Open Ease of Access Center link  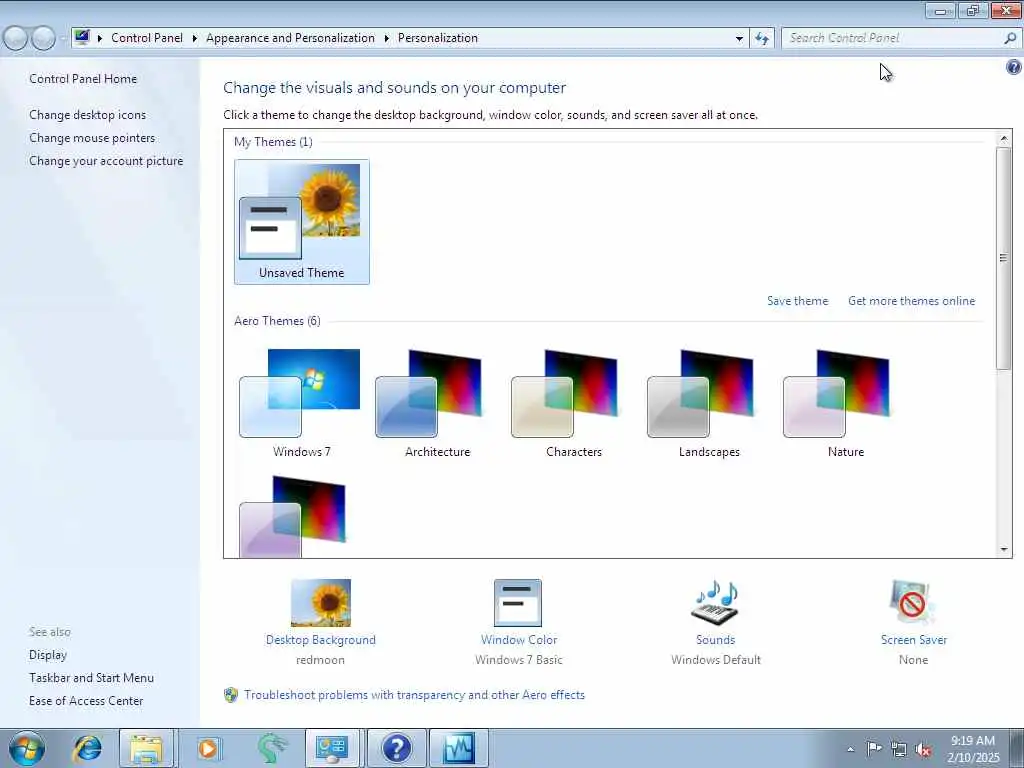pos(86,701)
